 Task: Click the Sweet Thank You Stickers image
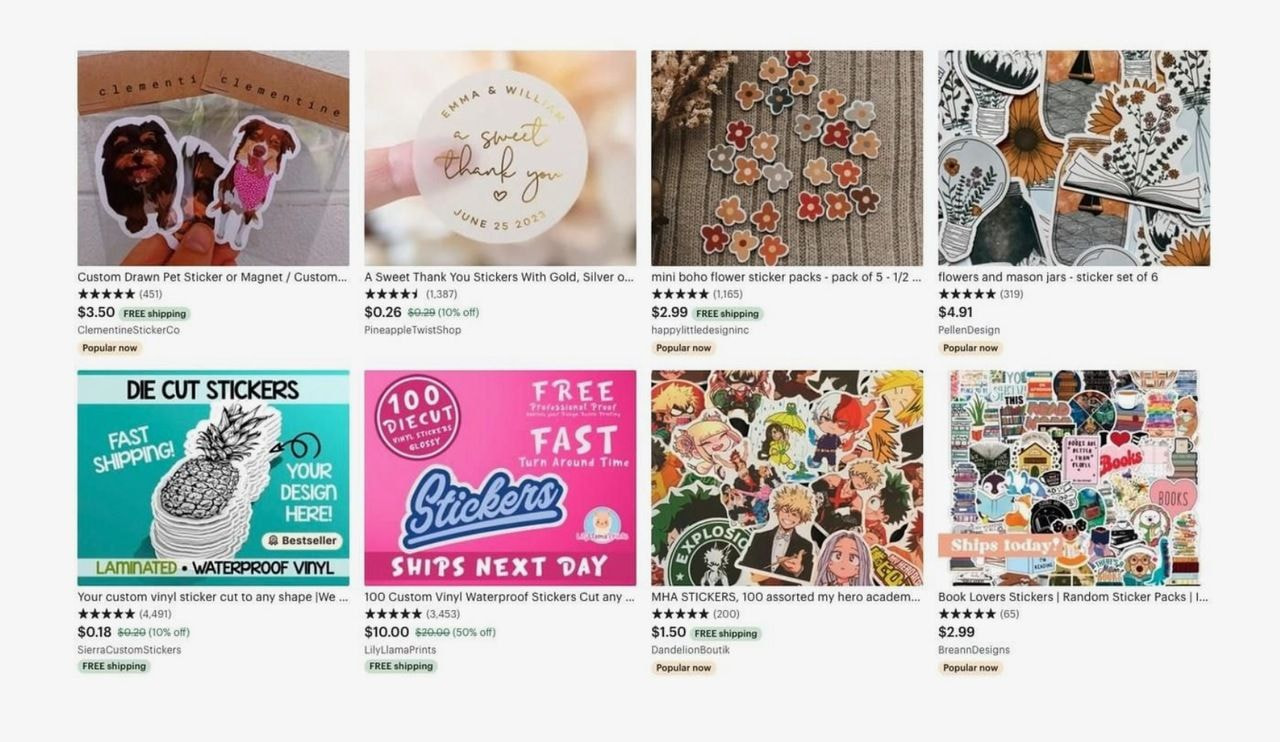(500, 158)
